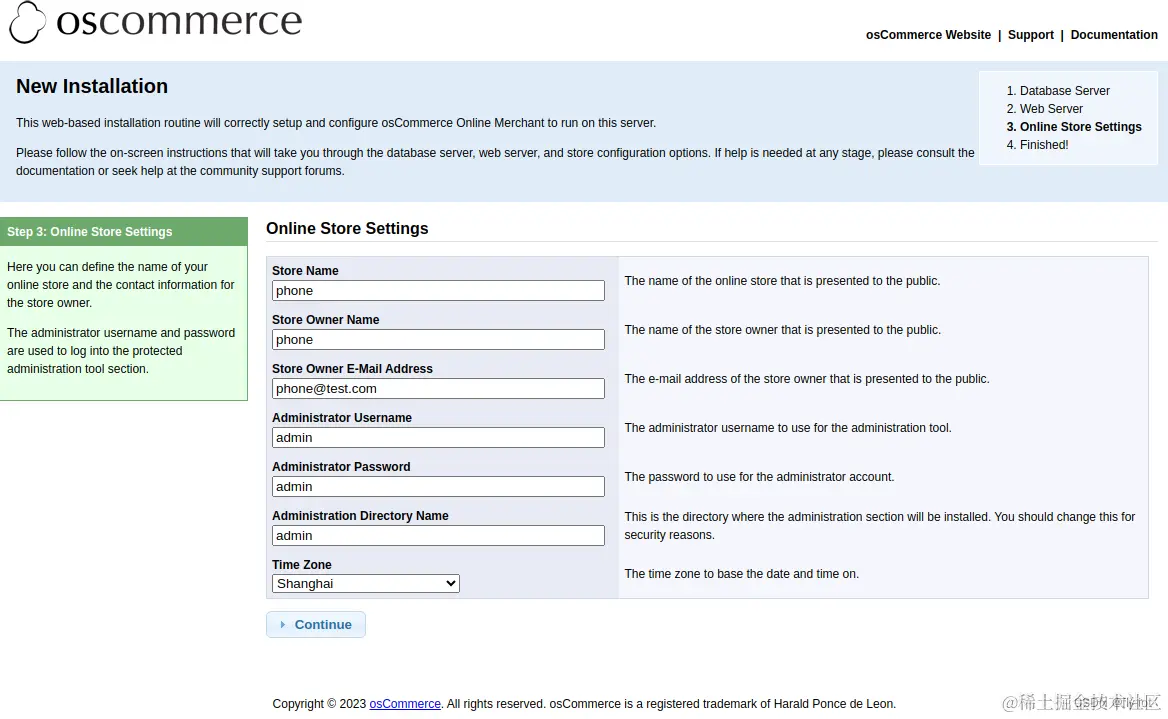The height and width of the screenshot is (719, 1168).
Task: Follow the osCommerce link in footer copyright
Action: pos(404,703)
